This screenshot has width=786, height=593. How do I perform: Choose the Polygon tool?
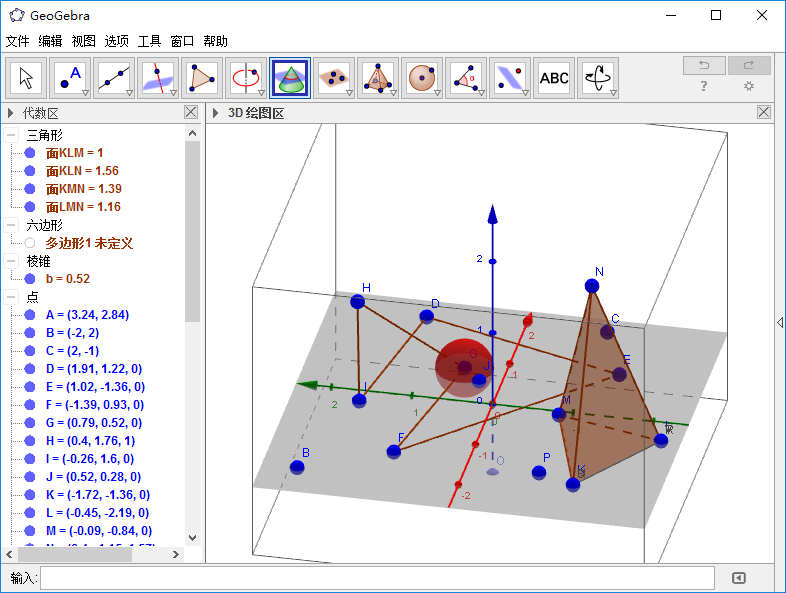coord(202,77)
